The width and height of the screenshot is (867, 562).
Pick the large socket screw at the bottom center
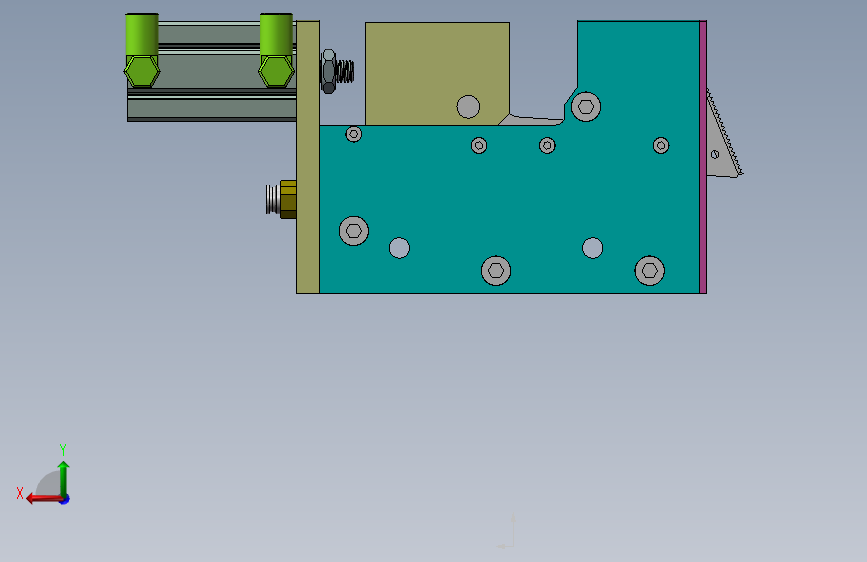click(496, 270)
